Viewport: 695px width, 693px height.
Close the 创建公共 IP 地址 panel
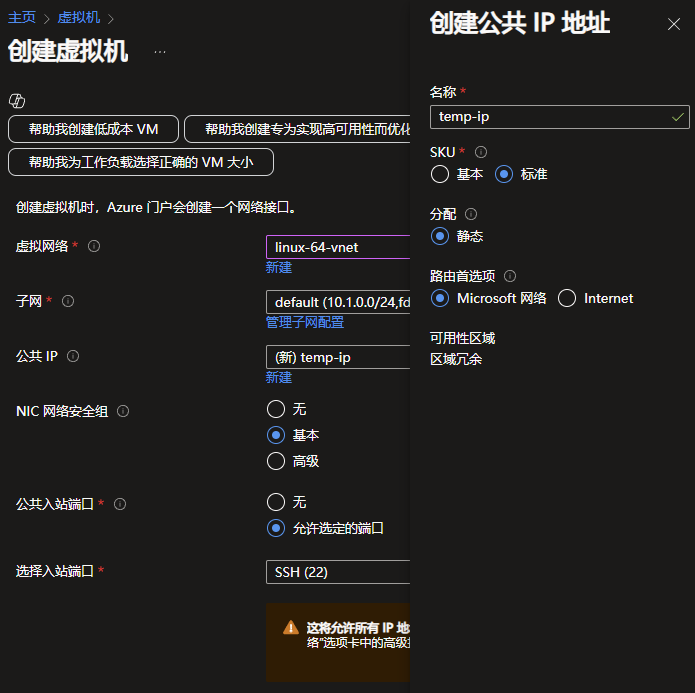coord(673,24)
